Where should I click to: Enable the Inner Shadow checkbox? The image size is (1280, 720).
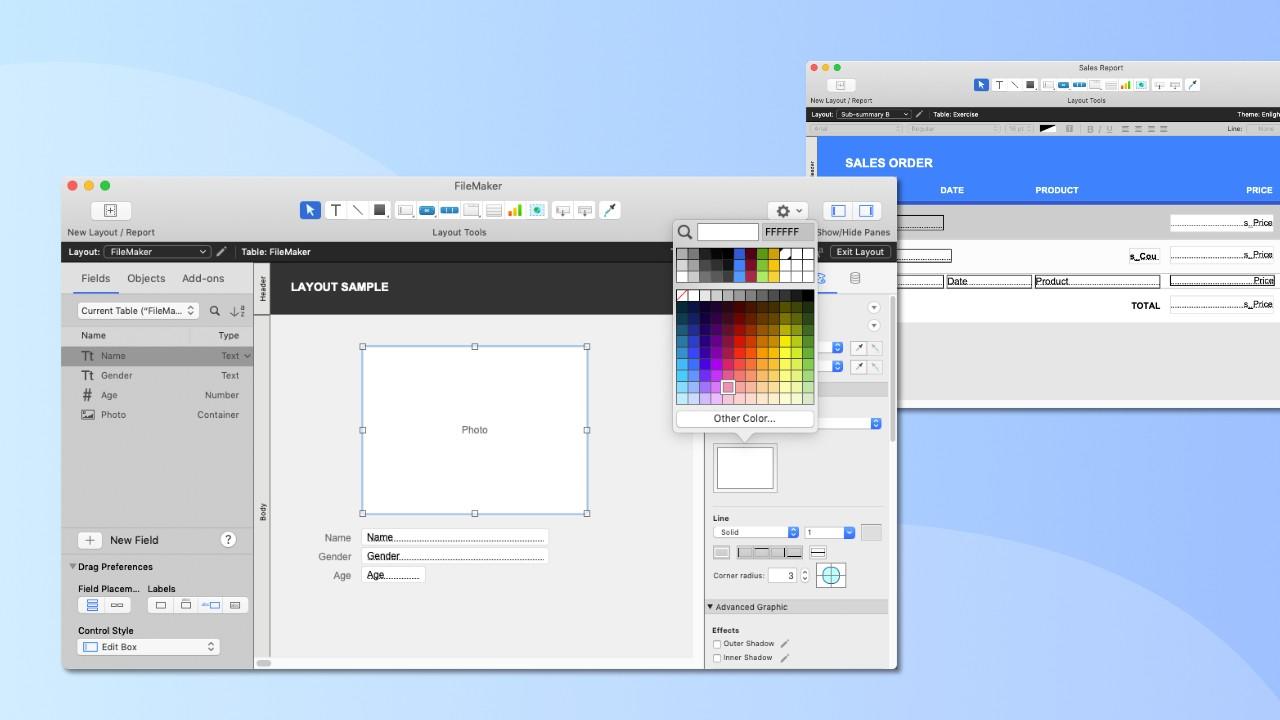(717, 658)
